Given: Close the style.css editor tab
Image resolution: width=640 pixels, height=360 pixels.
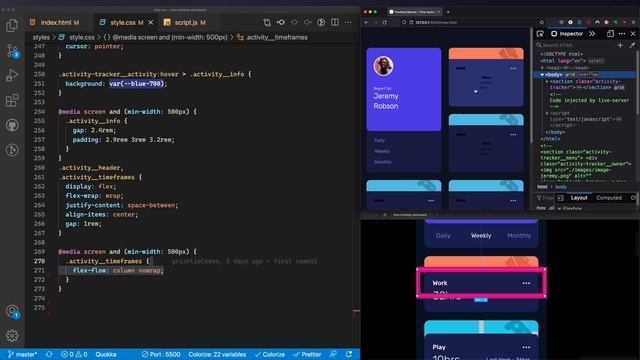Looking at the screenshot, I should click(x=151, y=22).
